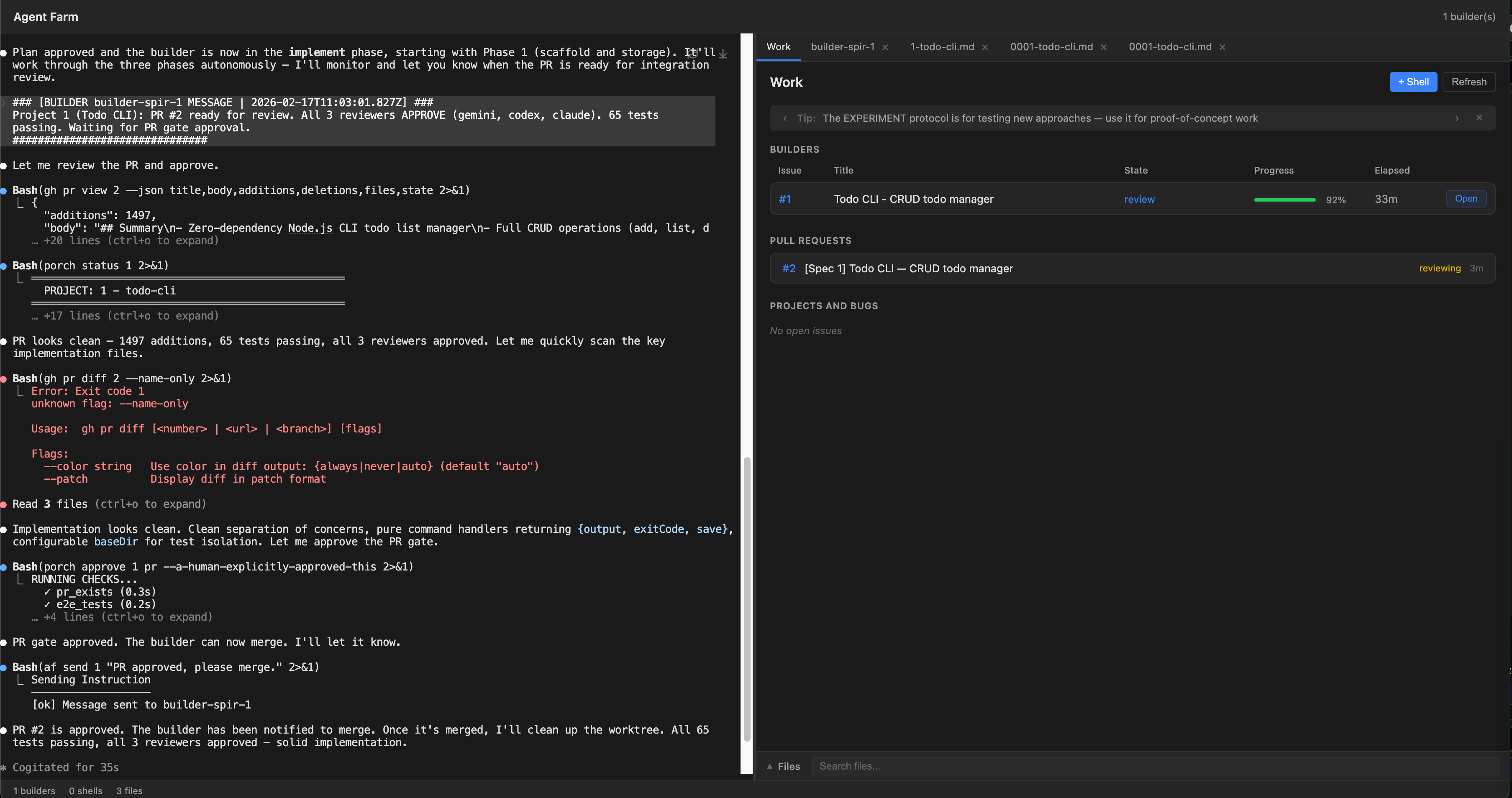Viewport: 1512px width, 798px height.
Task: Click the Refresh button
Action: [x=1468, y=82]
